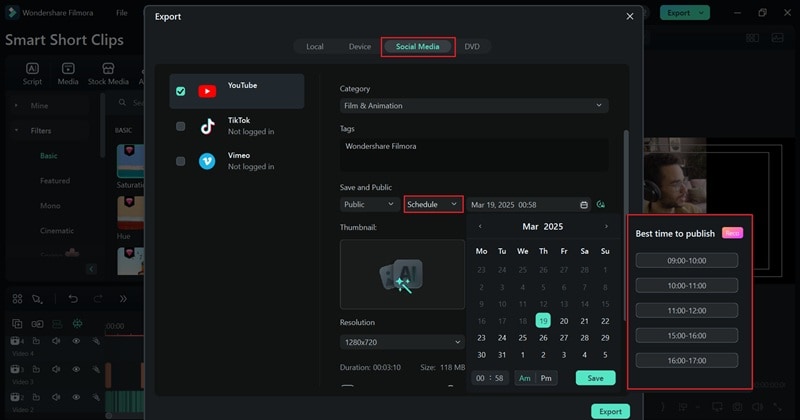
Task: Collapse the Filters tree item
Action: pyautogui.click(x=16, y=131)
